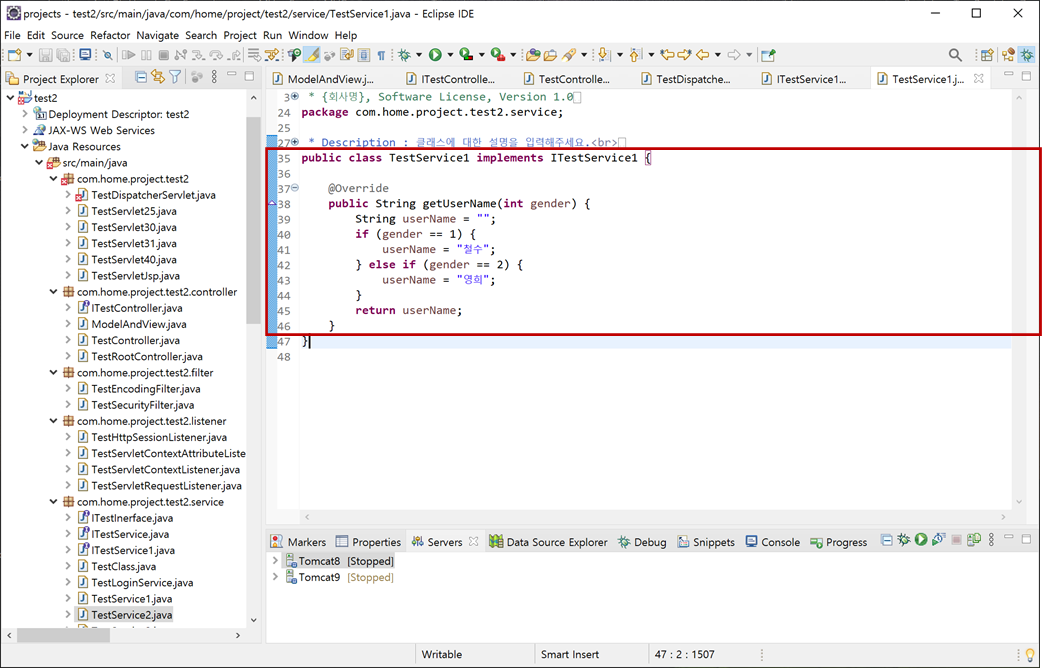
Task: Click the Last Edit Location icon
Action: point(667,55)
